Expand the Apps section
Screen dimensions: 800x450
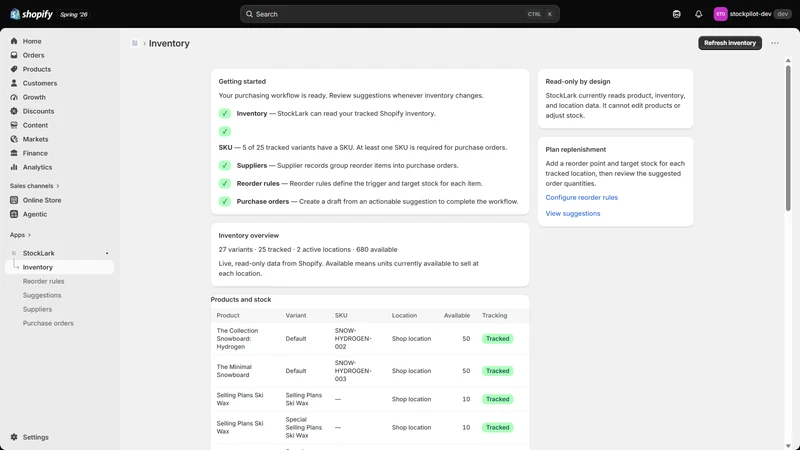(20, 235)
